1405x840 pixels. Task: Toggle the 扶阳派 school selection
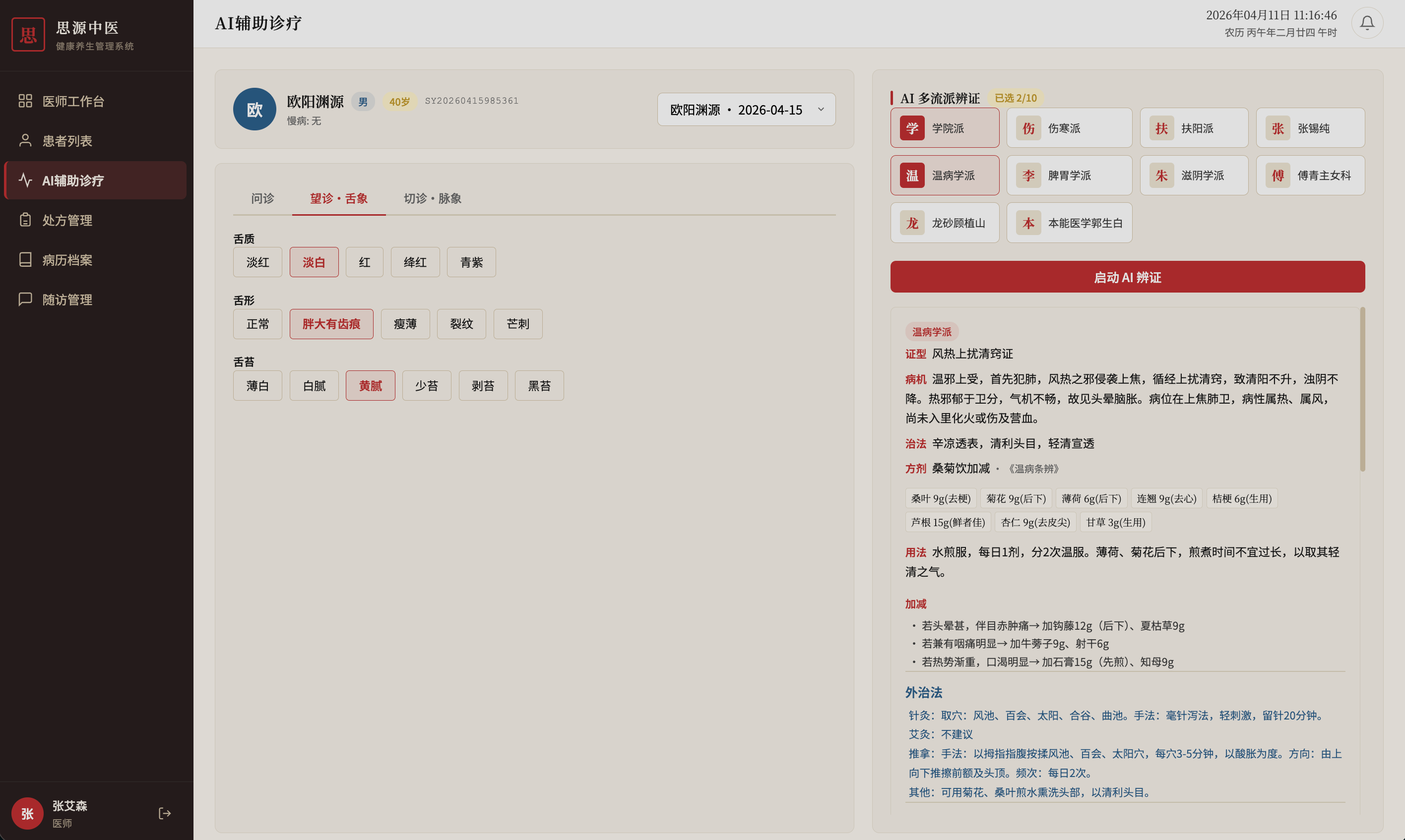click(x=1193, y=128)
